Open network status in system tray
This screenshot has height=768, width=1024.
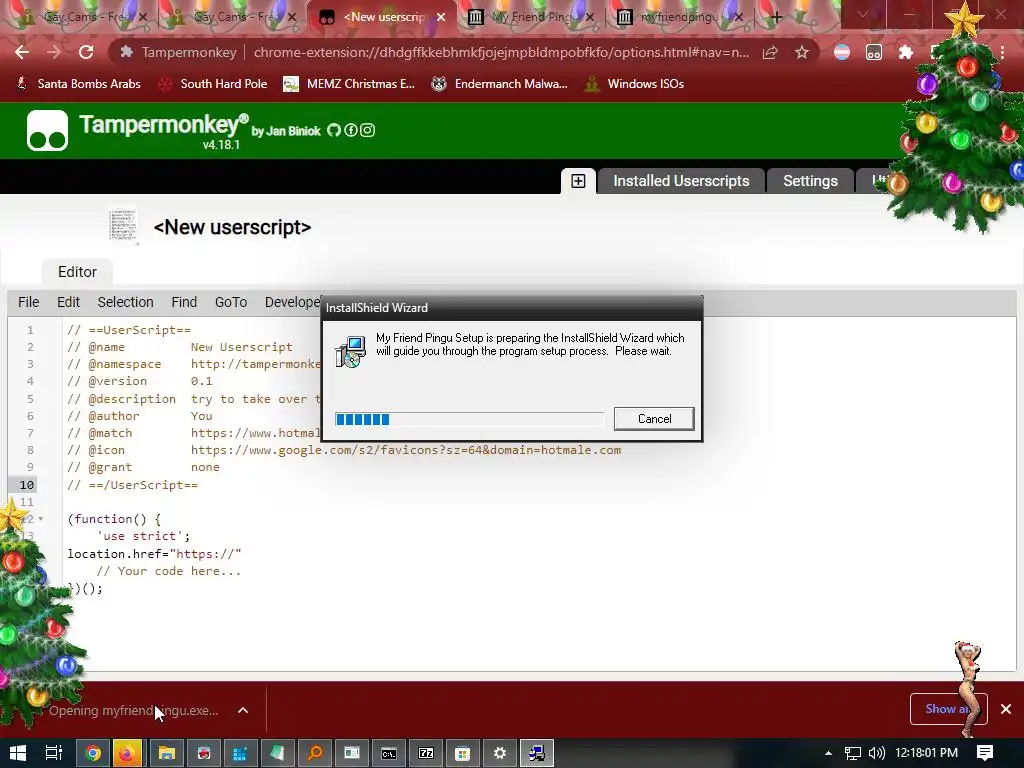[852, 753]
